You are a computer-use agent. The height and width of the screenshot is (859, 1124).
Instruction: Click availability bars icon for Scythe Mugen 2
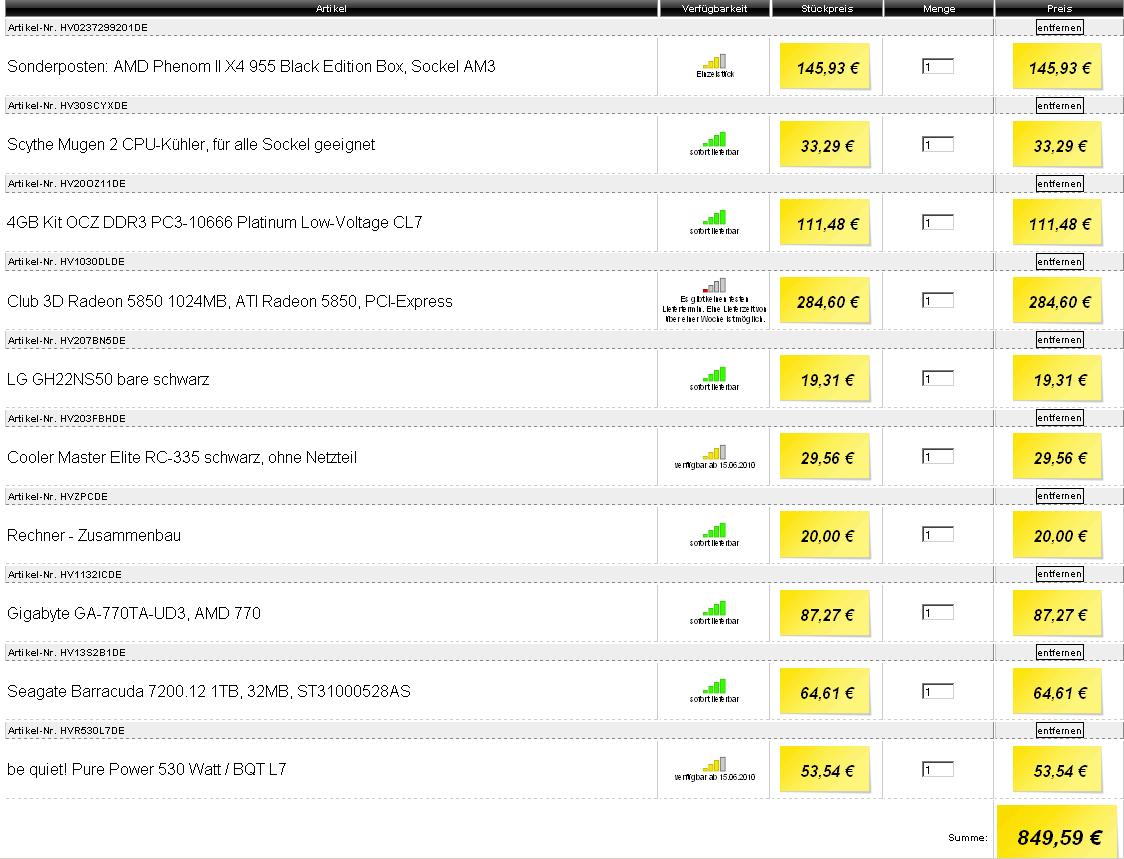[x=715, y=139]
